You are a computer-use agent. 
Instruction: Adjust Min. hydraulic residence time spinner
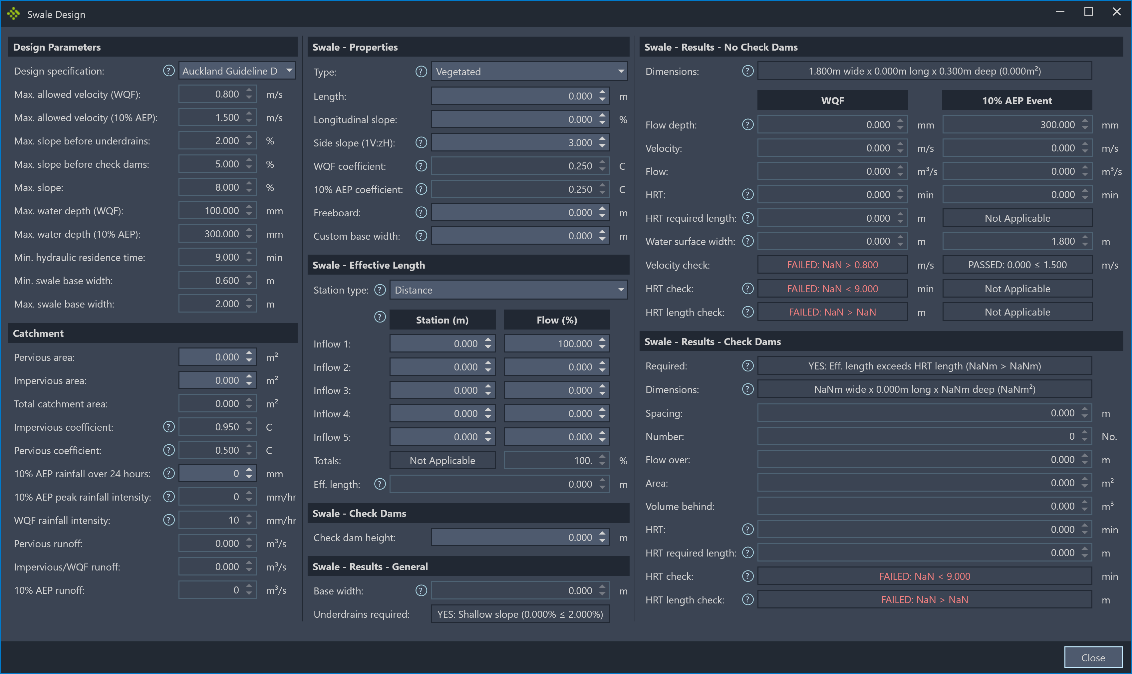click(249, 257)
